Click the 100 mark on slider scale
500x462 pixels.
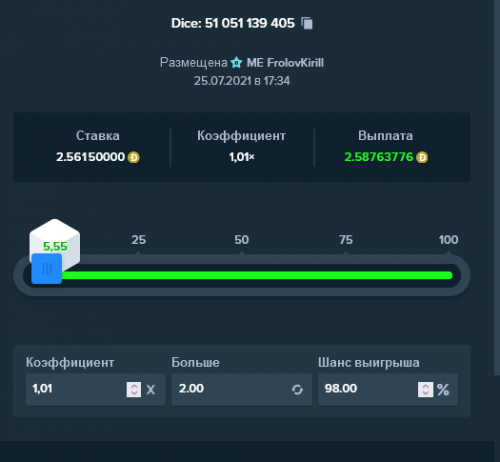point(448,240)
